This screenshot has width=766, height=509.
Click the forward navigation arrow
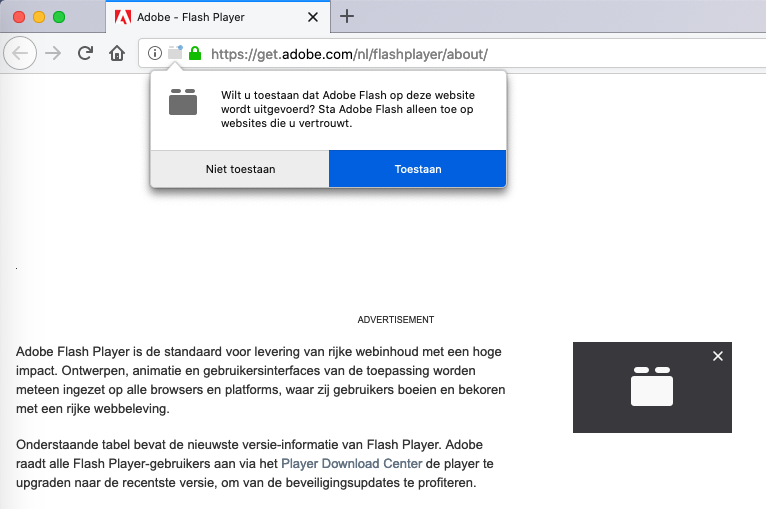coord(54,53)
